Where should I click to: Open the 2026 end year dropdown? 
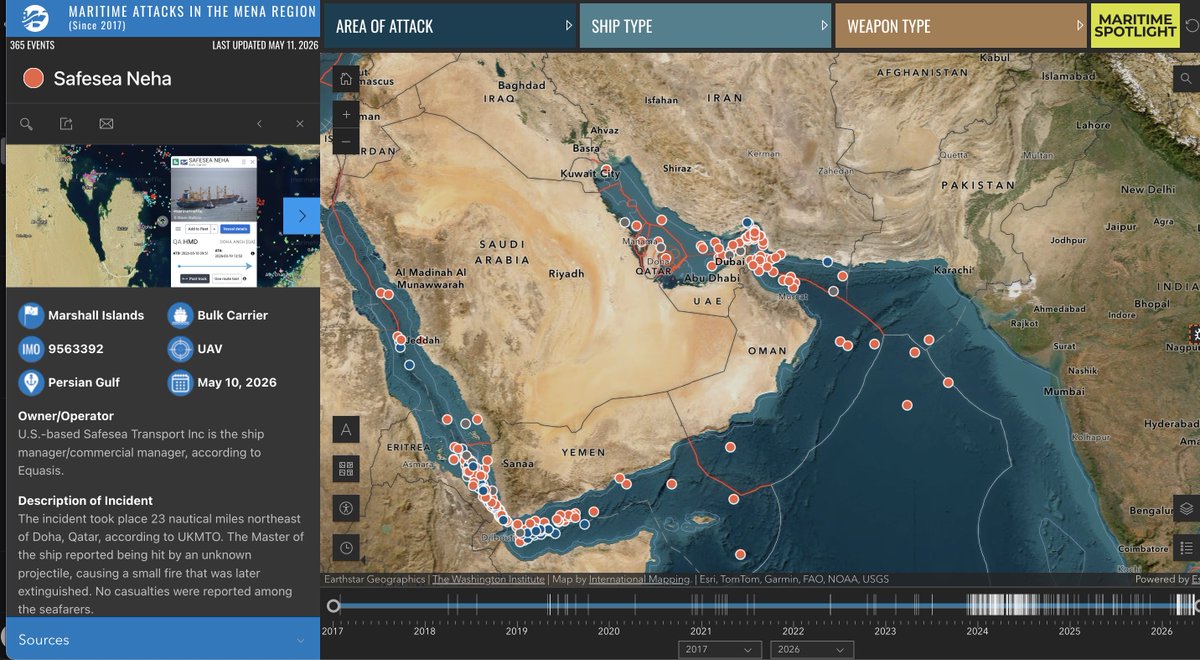[x=812, y=649]
